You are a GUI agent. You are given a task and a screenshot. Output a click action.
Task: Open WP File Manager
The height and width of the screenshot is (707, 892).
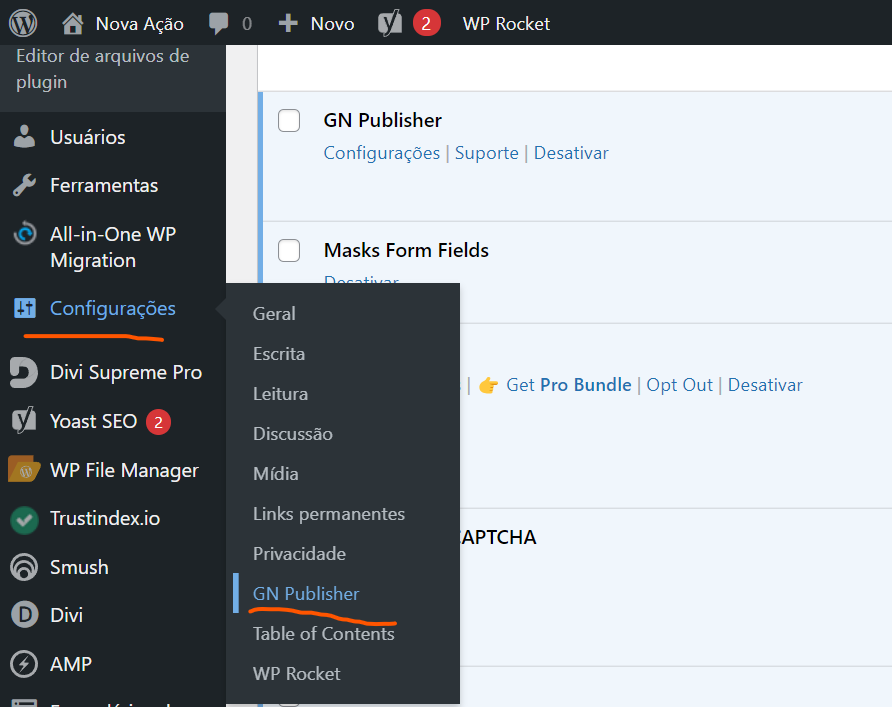[28, 470]
